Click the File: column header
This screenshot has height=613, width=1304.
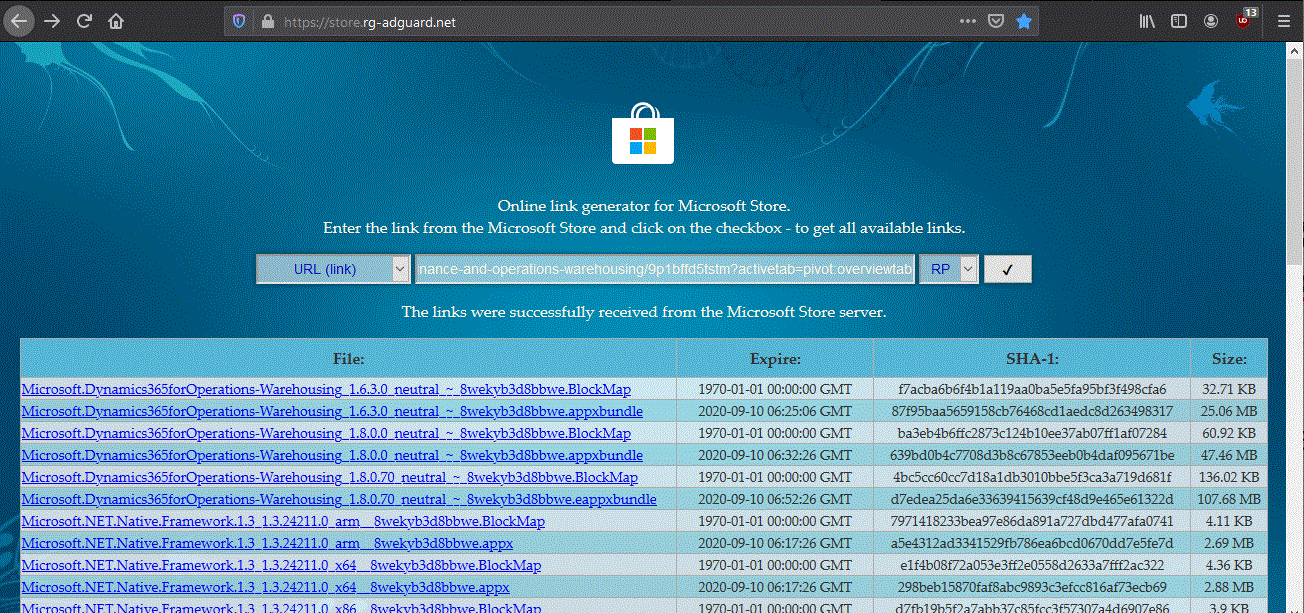tap(348, 358)
